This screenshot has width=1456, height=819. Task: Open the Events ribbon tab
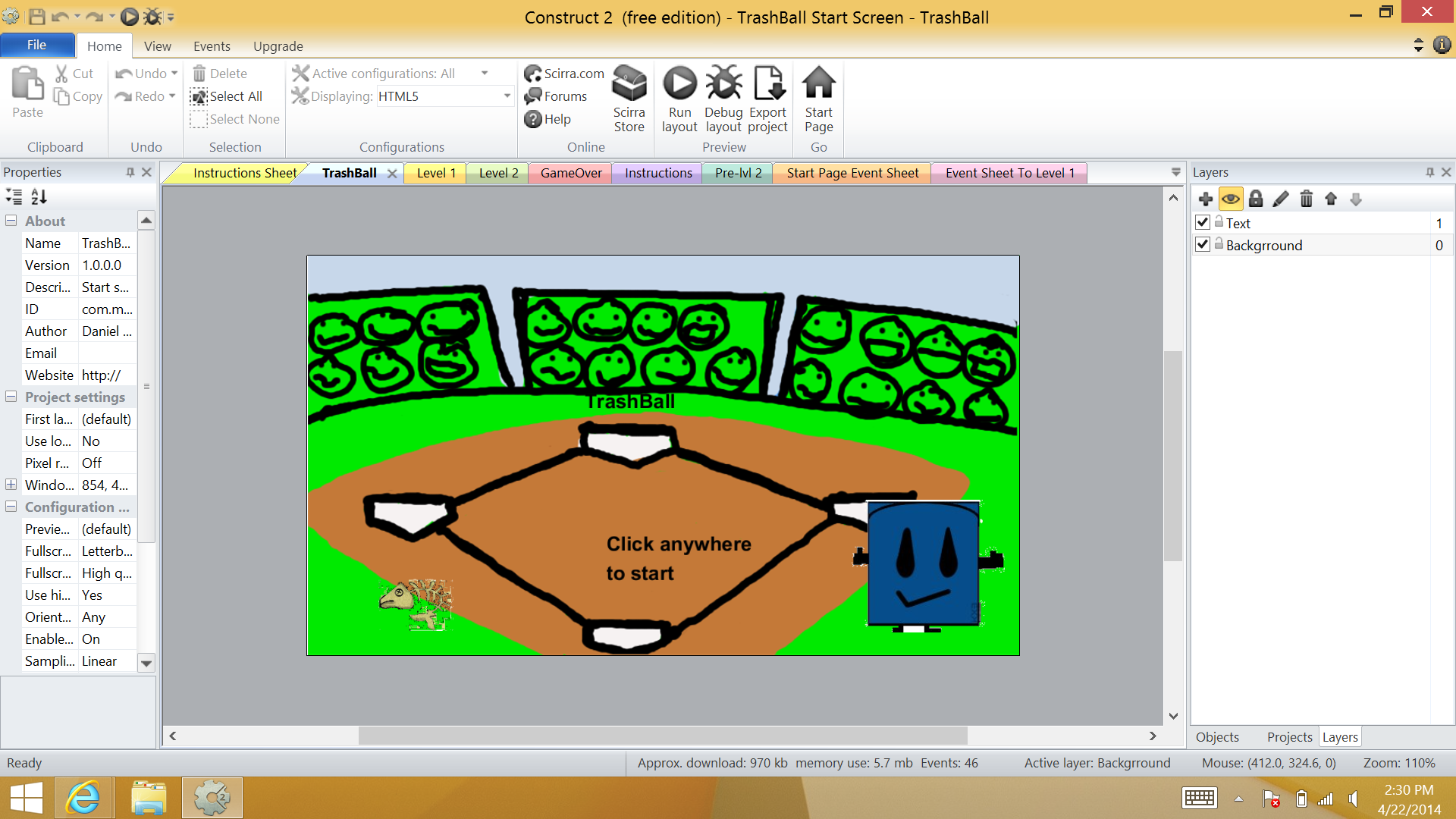(x=212, y=46)
